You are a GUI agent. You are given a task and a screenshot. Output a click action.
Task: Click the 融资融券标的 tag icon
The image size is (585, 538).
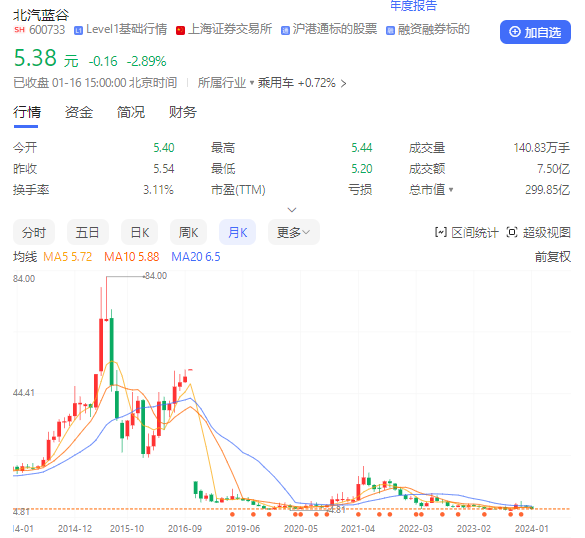(390, 31)
